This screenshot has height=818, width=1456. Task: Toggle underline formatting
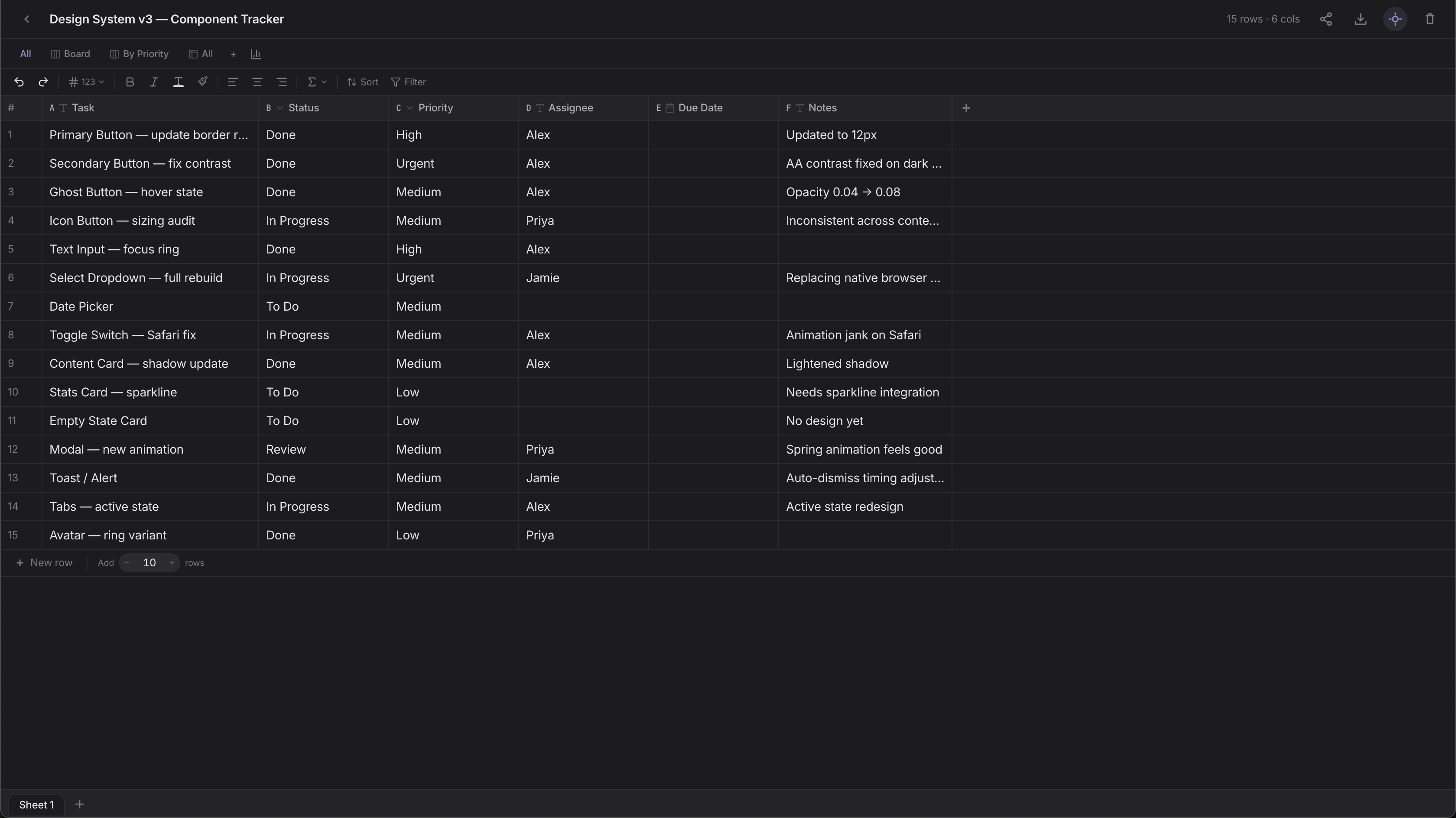tap(179, 82)
